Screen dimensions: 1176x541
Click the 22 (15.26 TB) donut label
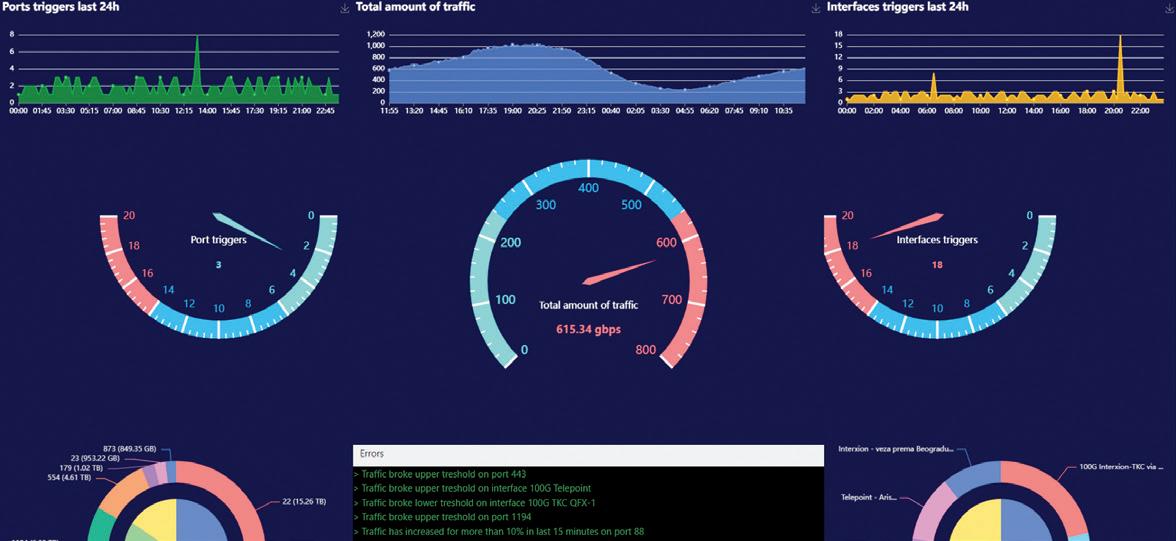tap(304, 501)
